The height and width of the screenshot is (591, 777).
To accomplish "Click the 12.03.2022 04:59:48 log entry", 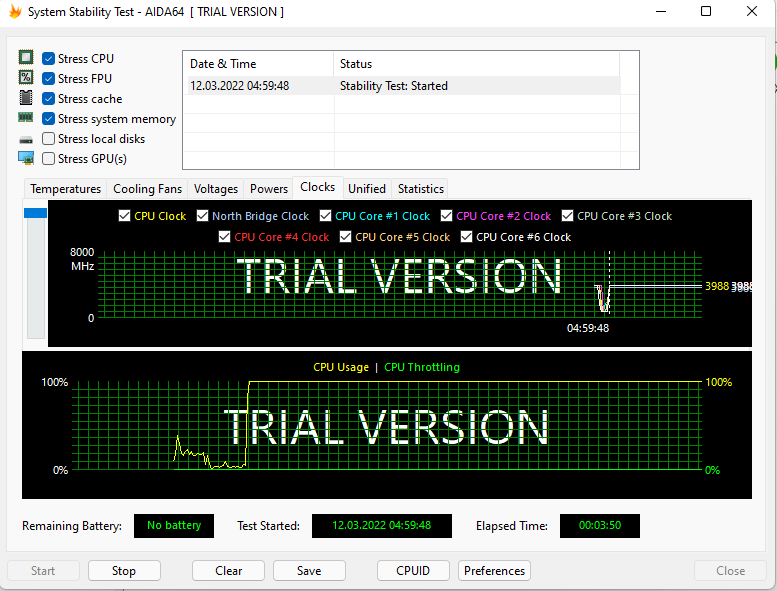I will coord(239,86).
